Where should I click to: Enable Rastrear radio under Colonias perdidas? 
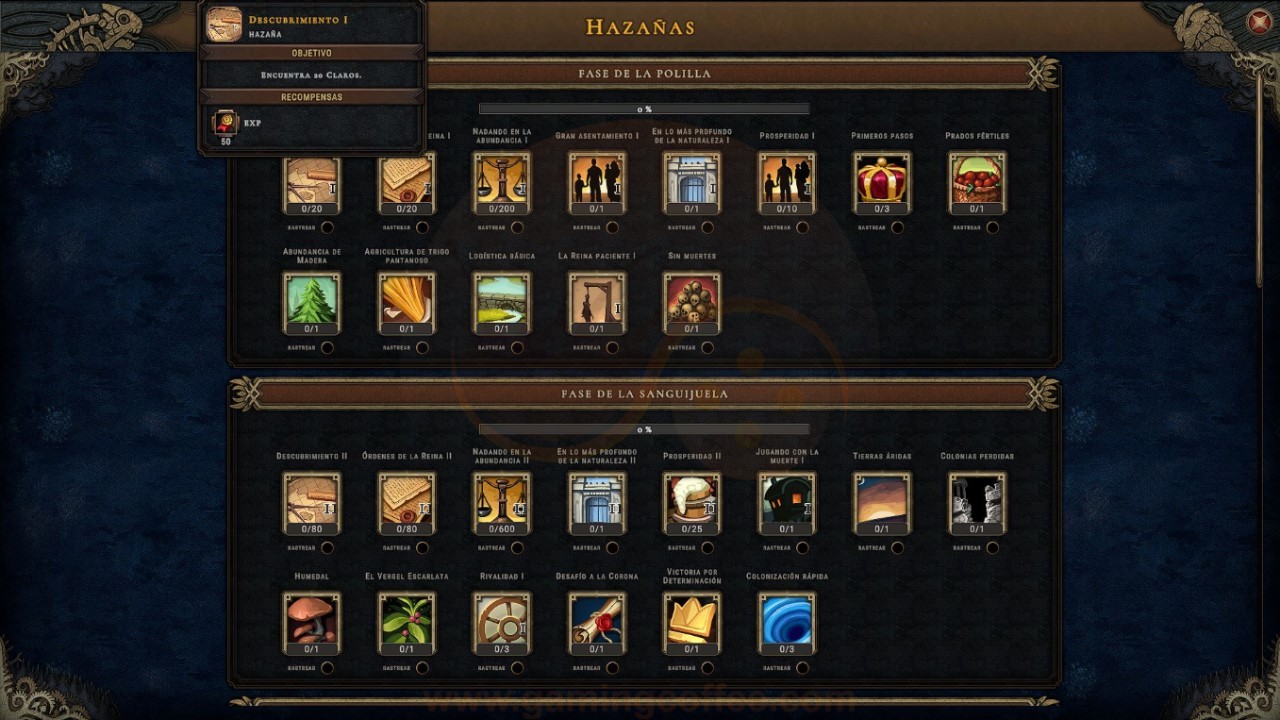(992, 548)
